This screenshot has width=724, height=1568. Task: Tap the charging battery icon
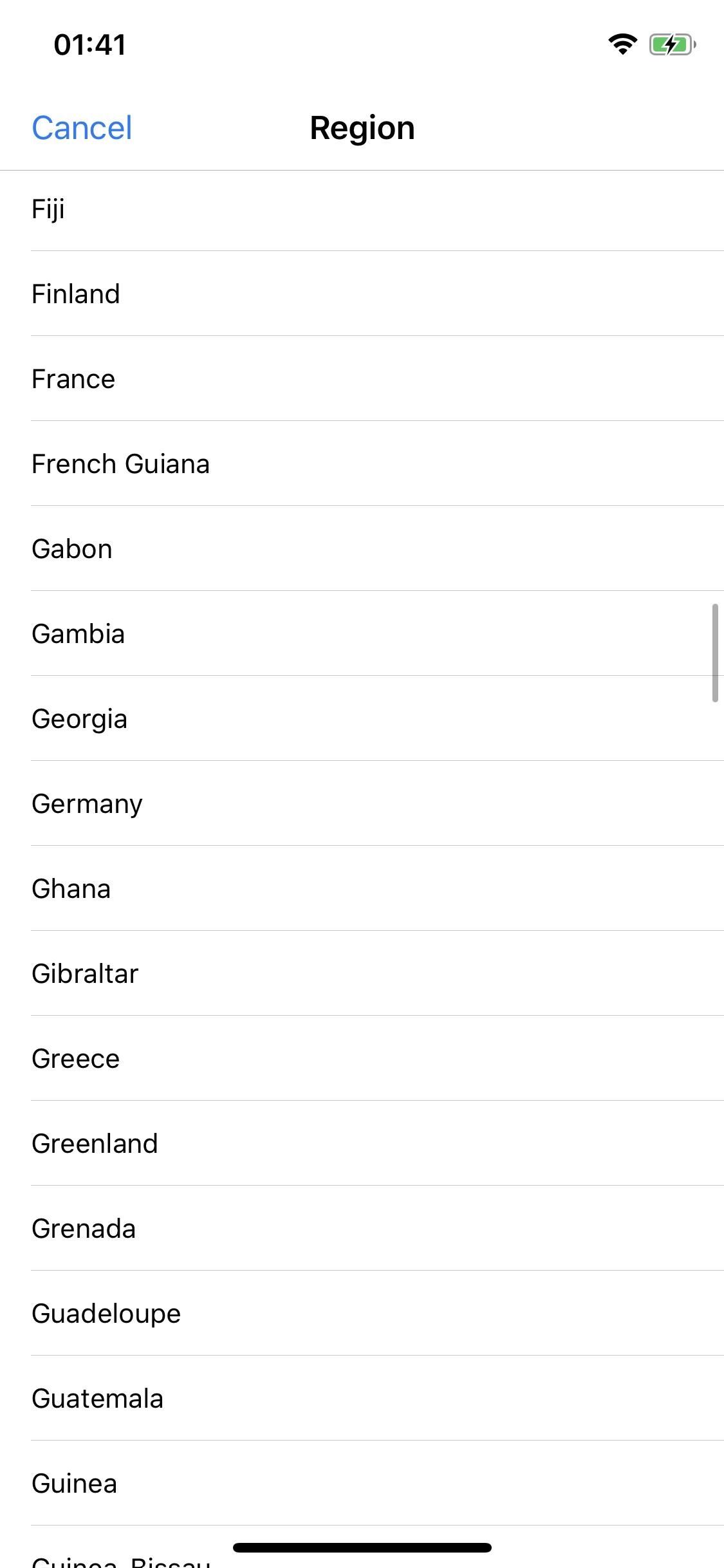673,44
